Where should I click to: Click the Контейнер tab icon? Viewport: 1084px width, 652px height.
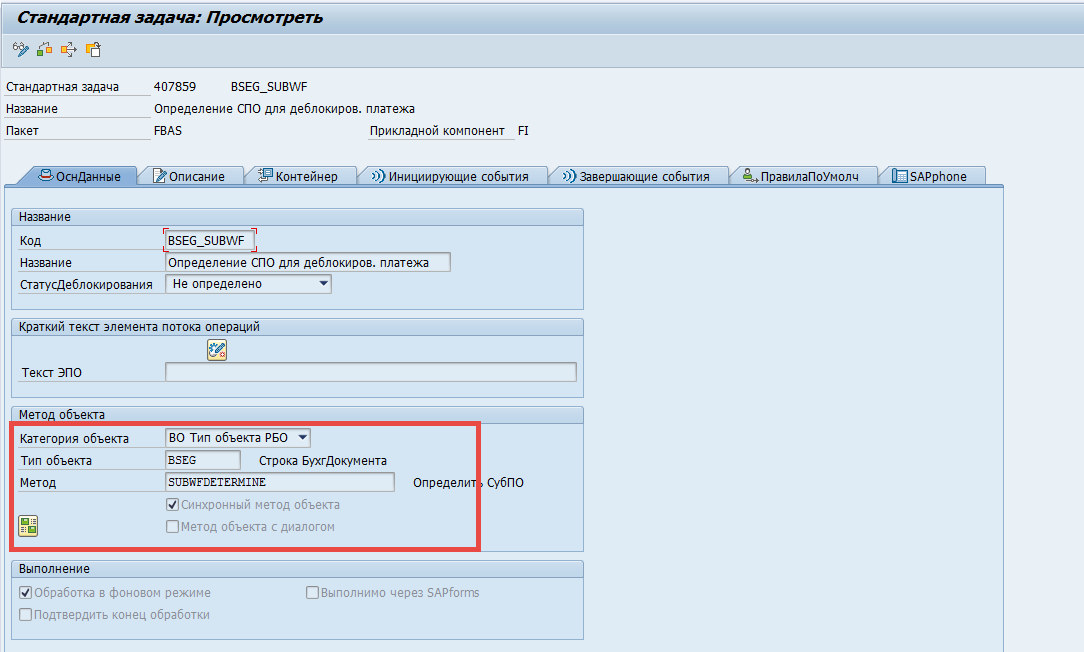tap(267, 174)
